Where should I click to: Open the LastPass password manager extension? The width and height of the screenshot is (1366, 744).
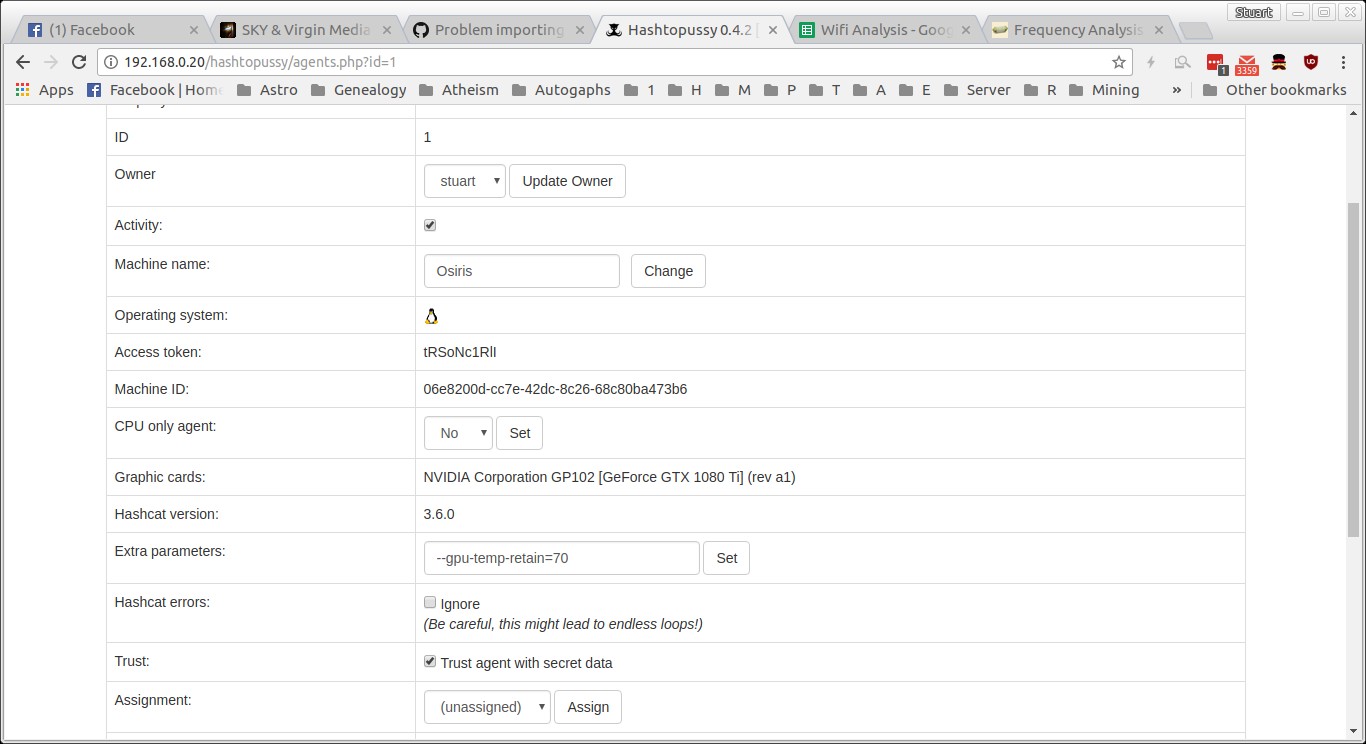click(x=1214, y=62)
